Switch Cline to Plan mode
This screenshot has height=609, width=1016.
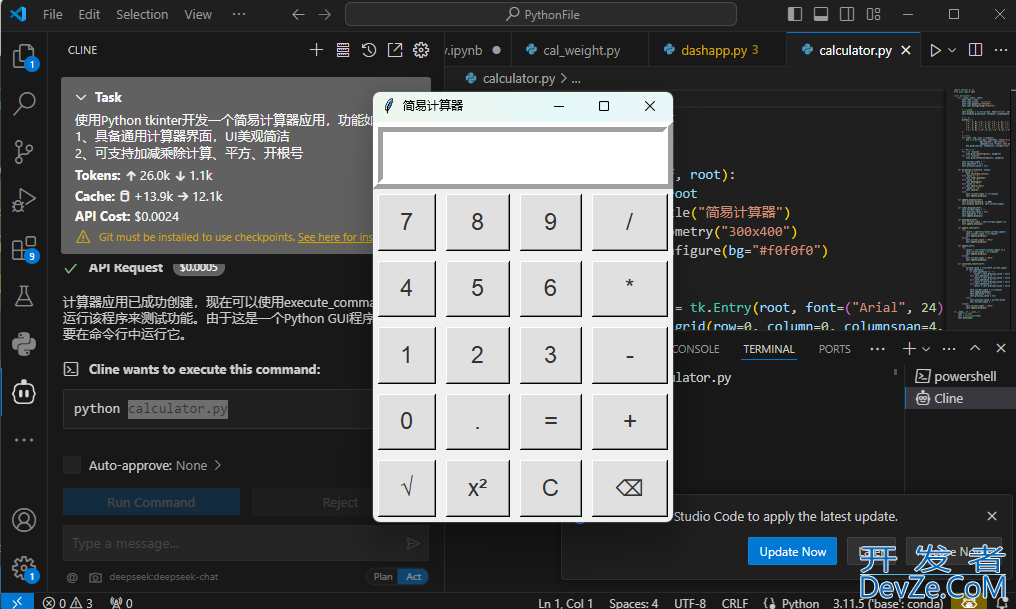[382, 577]
